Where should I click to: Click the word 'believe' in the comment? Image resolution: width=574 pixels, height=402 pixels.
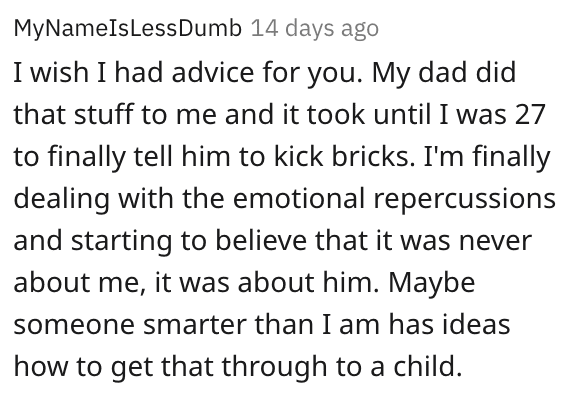pyautogui.click(x=261, y=240)
